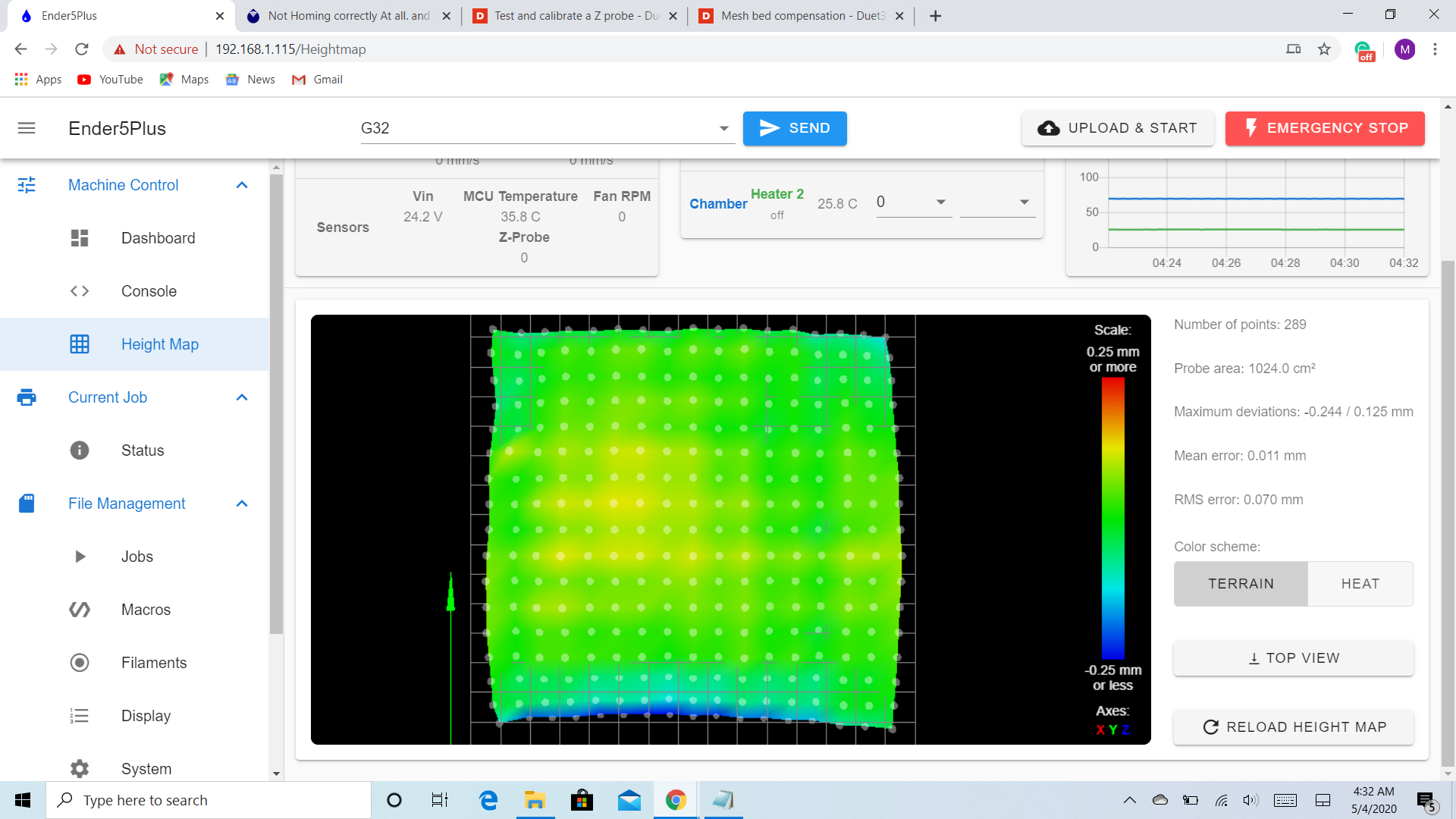This screenshot has height=819, width=1456.
Task: Open a new browser tab
Action: pos(936,16)
